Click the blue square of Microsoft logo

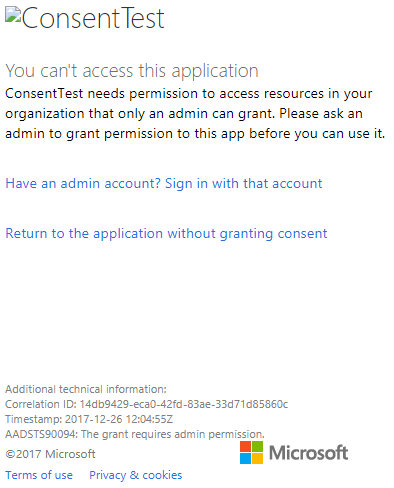(x=245, y=458)
